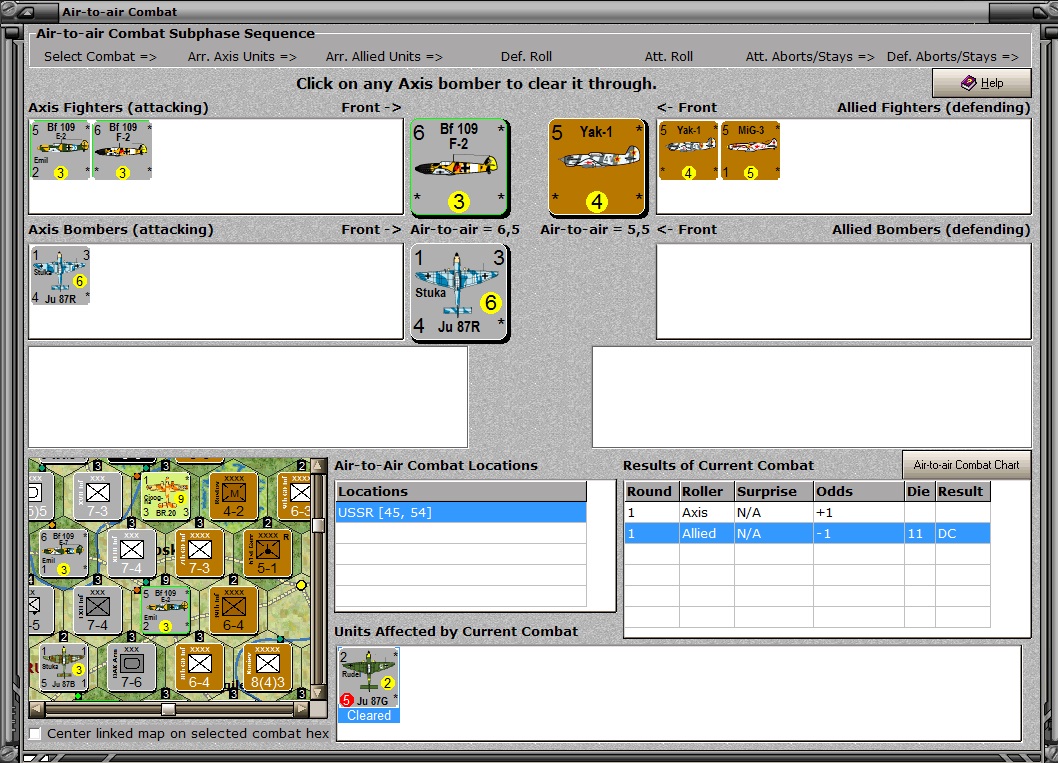Click the Roller column header
Viewport: 1058px width, 763px height.
706,491
